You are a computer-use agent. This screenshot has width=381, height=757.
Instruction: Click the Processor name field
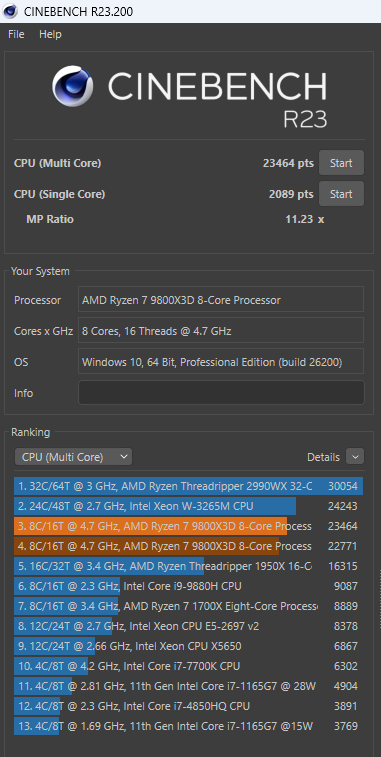click(x=221, y=300)
